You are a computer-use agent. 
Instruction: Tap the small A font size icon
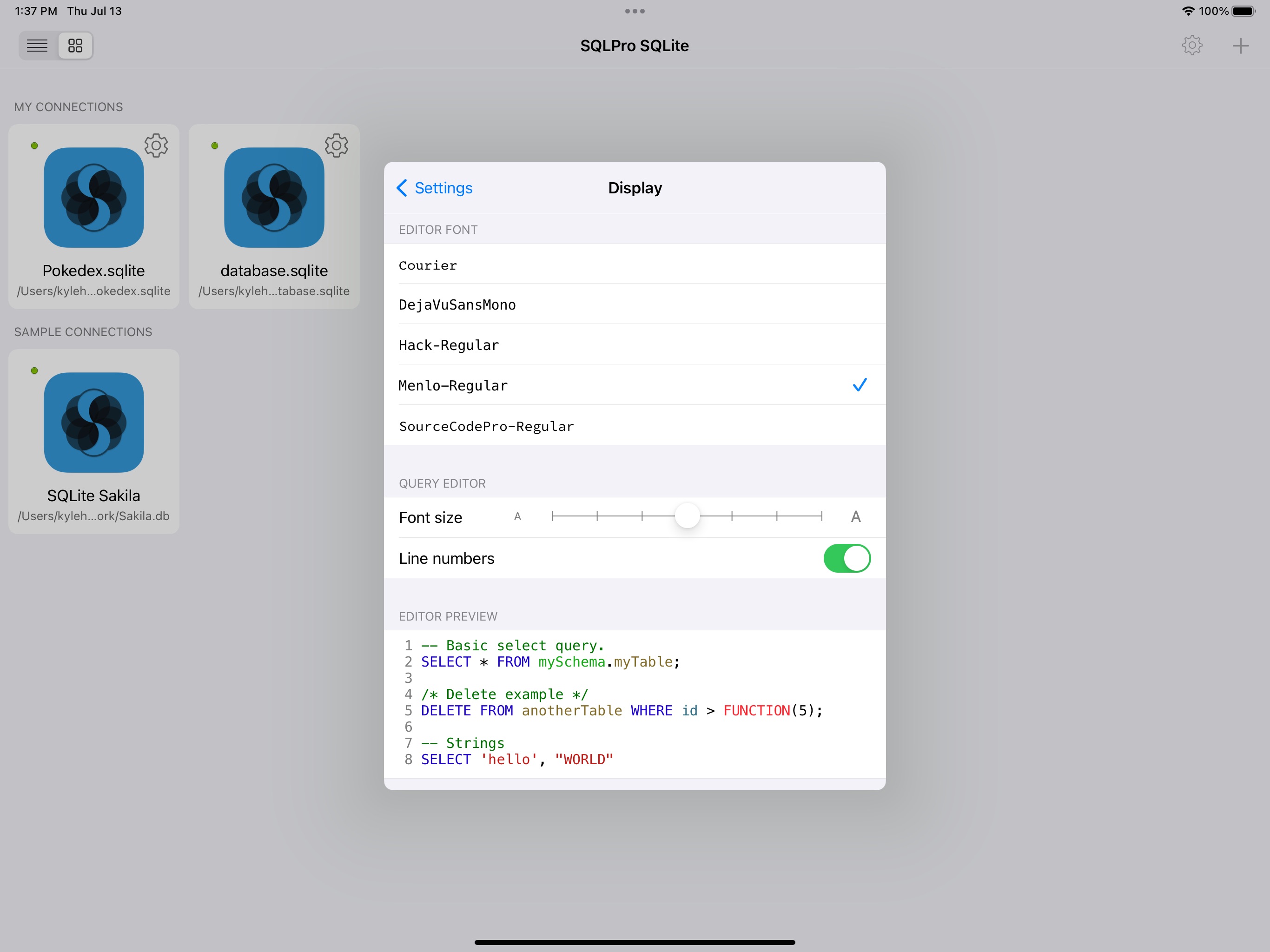point(517,517)
